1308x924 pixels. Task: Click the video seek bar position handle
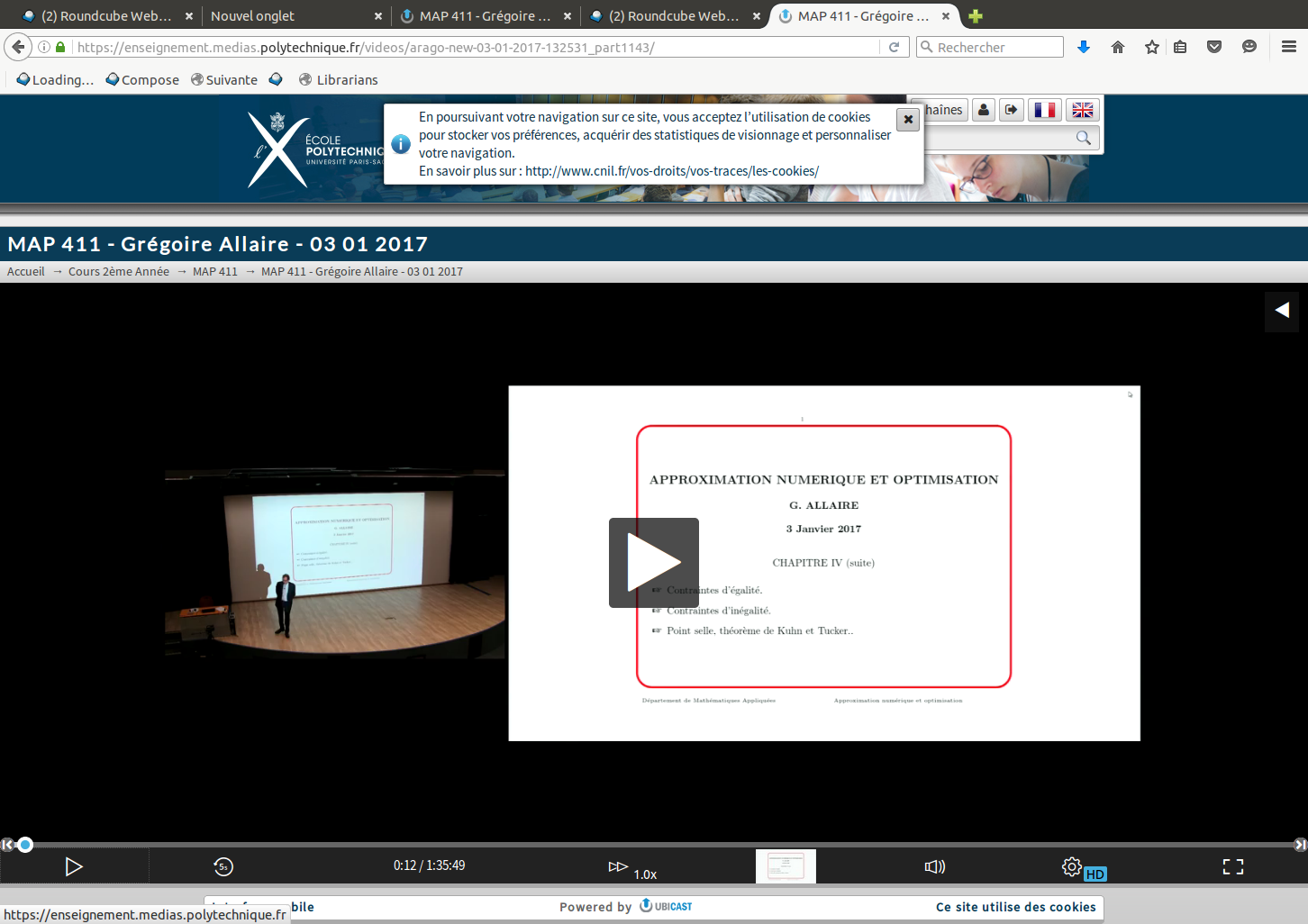tap(25, 845)
